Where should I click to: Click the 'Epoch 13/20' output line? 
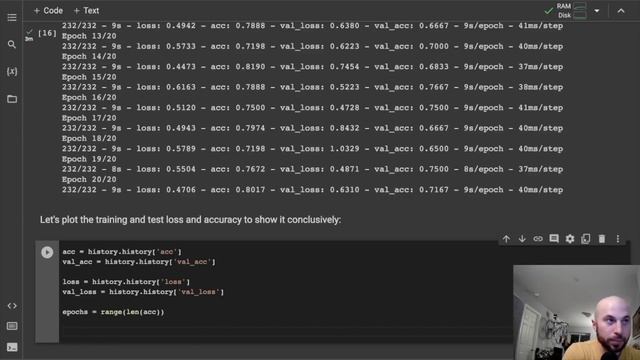point(89,36)
